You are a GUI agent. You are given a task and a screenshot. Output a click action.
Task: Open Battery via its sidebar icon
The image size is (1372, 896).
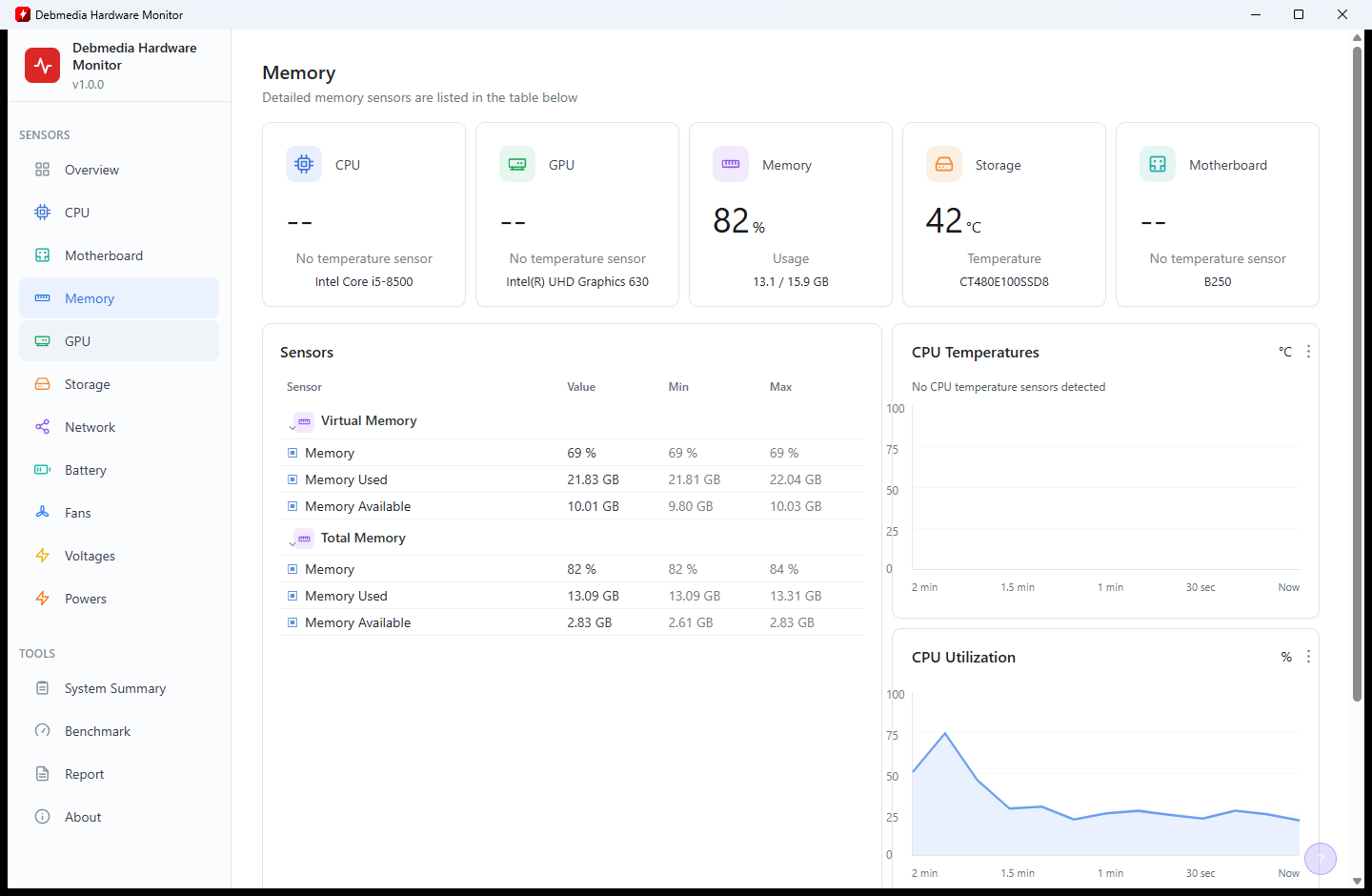click(x=42, y=470)
